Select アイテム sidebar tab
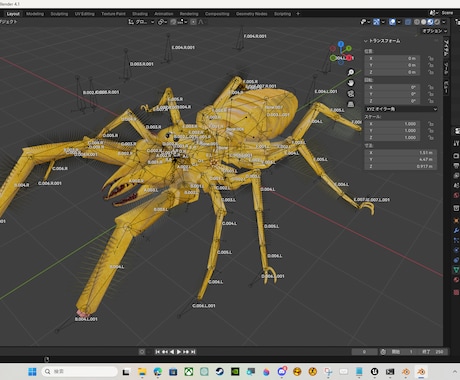460x380 pixels. 446,48
